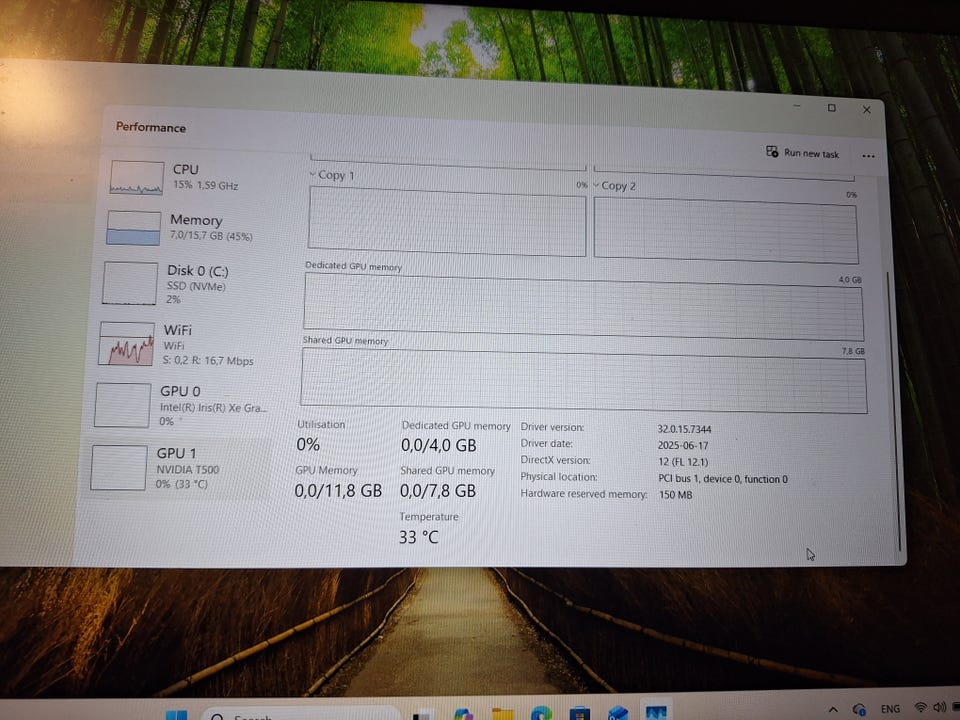Open the Windows Start menu

[x=176, y=714]
